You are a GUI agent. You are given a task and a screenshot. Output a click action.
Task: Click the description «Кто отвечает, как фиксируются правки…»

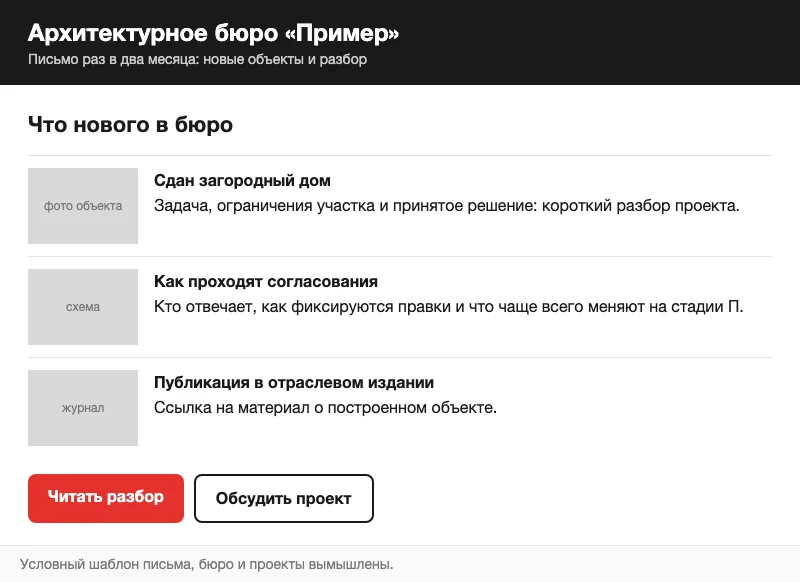[x=448, y=307]
